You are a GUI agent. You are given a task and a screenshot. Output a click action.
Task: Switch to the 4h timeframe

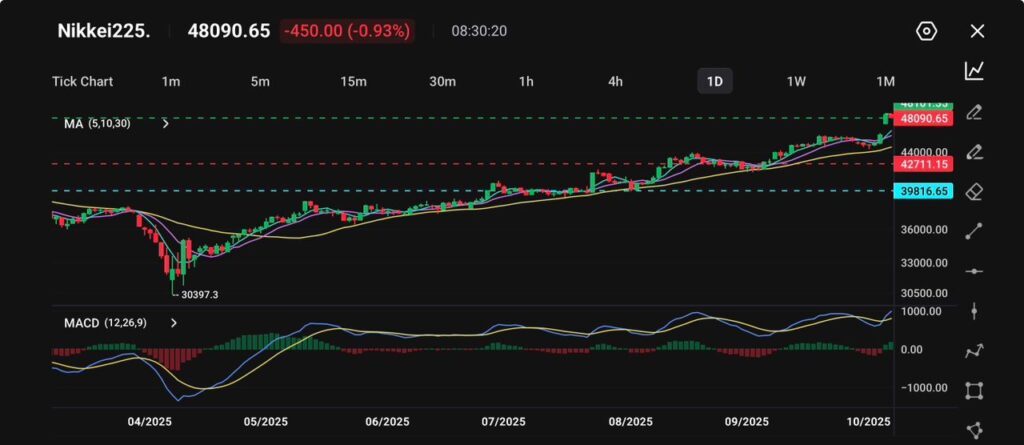[615, 81]
